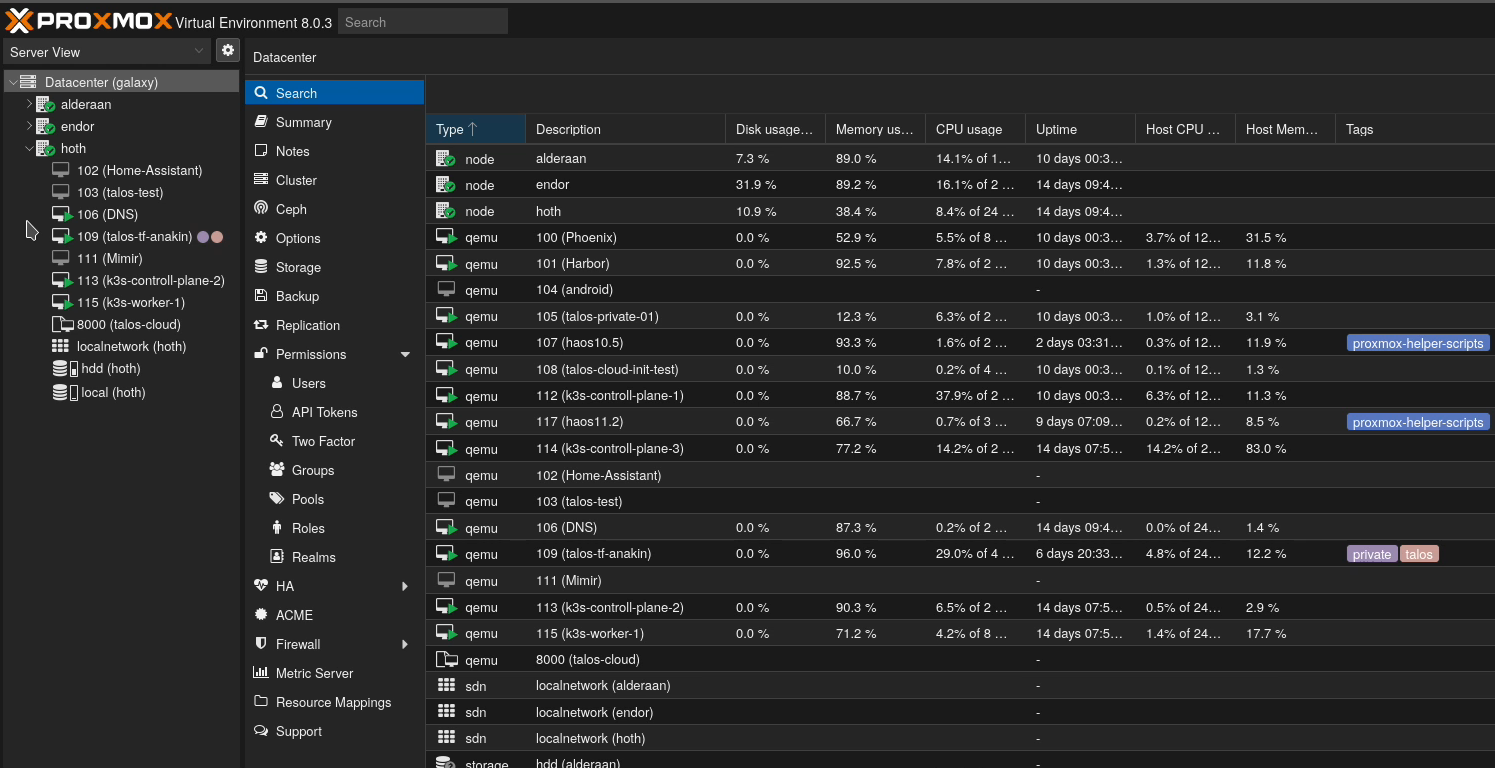Select 102 (Home-Assistant) in the tree
The image size is (1495, 768).
[121, 170]
